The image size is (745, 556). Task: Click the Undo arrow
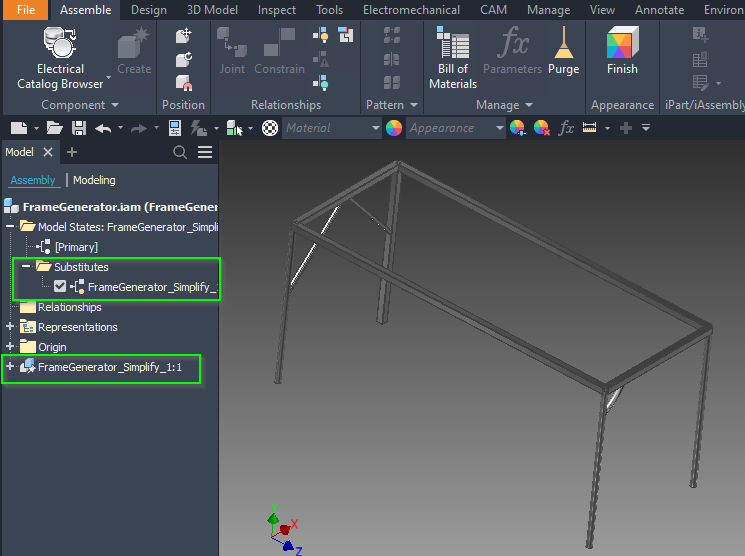tap(103, 128)
